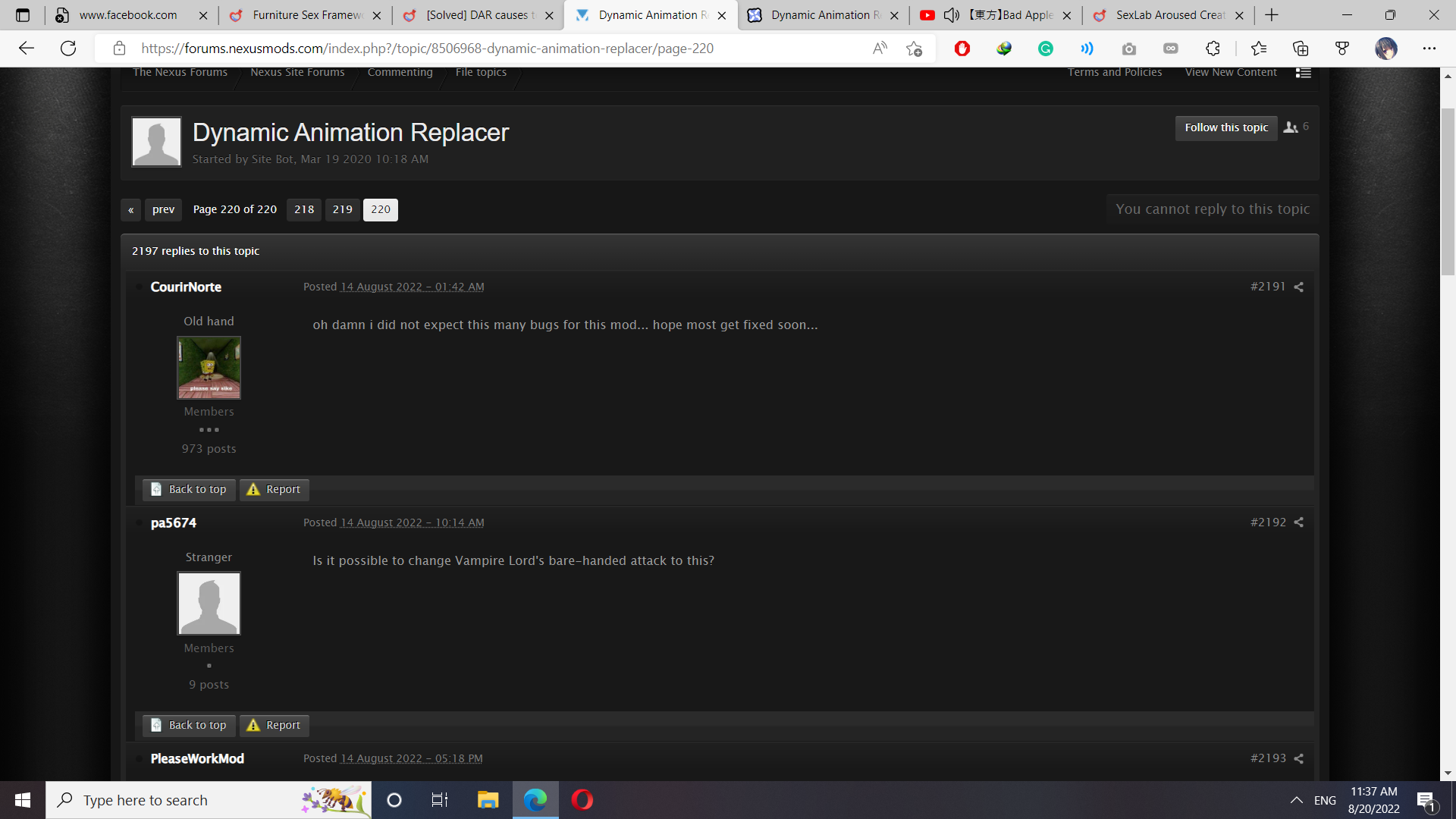Click pa5674's default avatar

(209, 604)
